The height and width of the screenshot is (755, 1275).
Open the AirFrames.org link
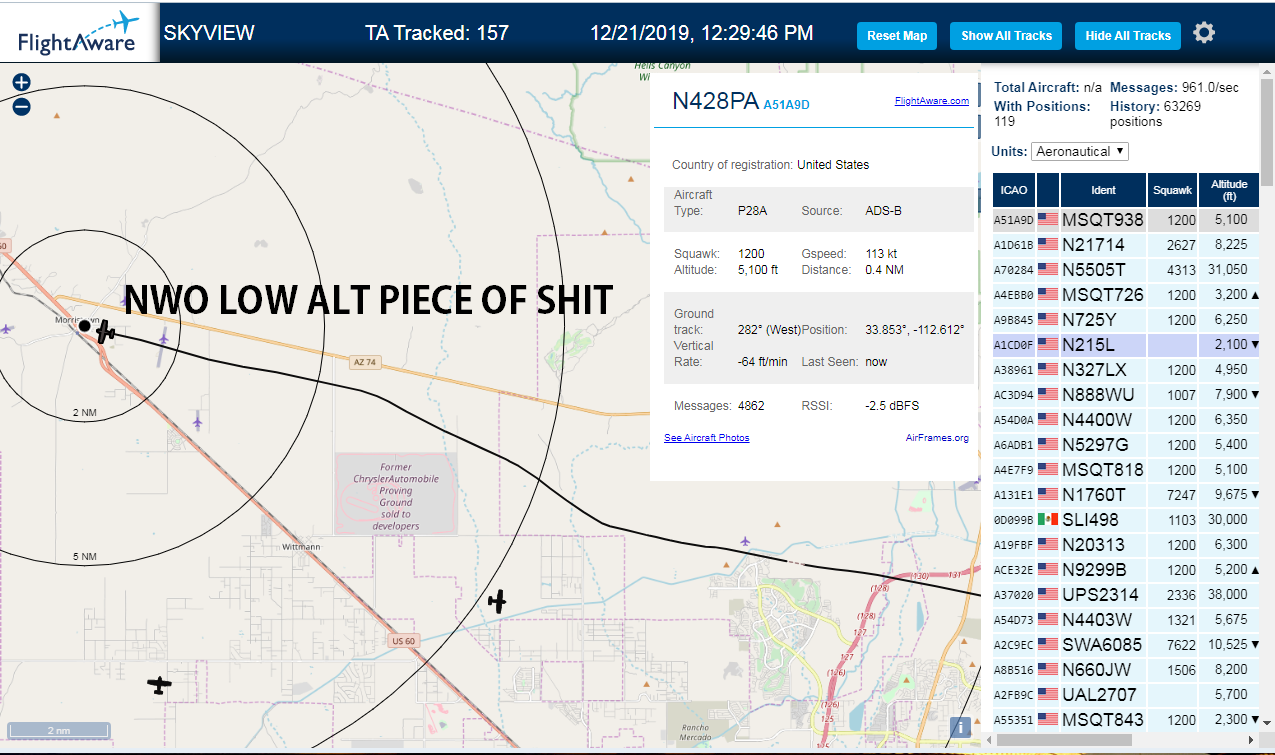pyautogui.click(x=937, y=438)
